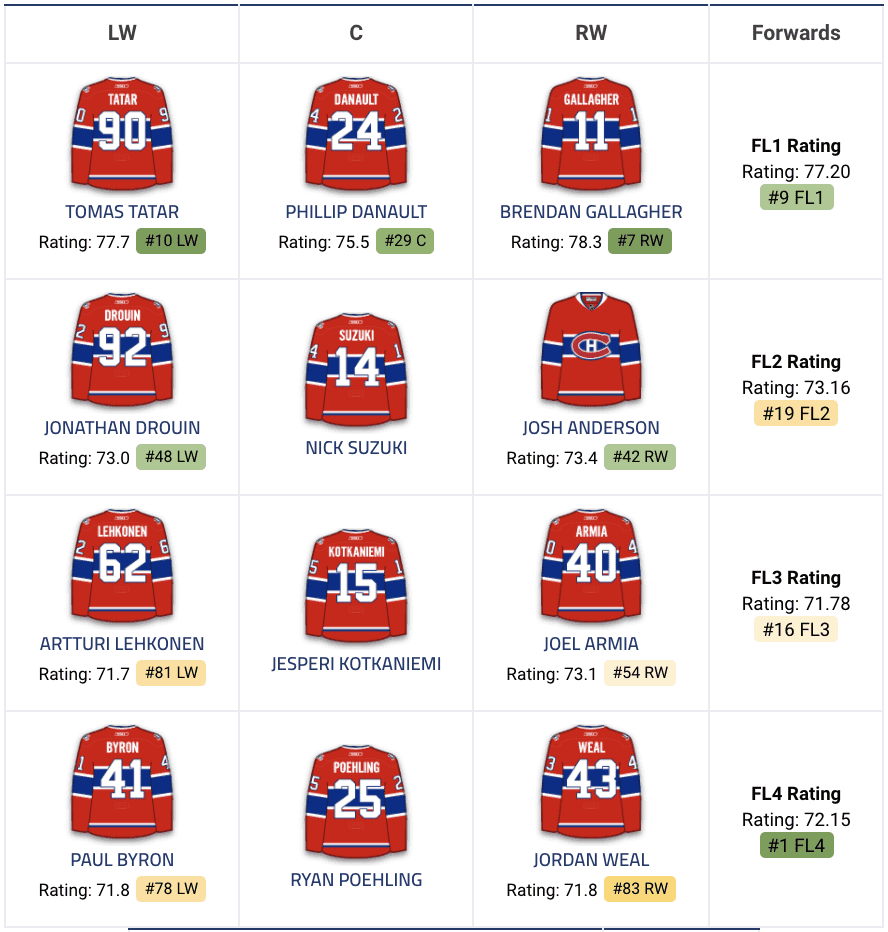Click the LW column header
888x932 pixels.
point(122,33)
